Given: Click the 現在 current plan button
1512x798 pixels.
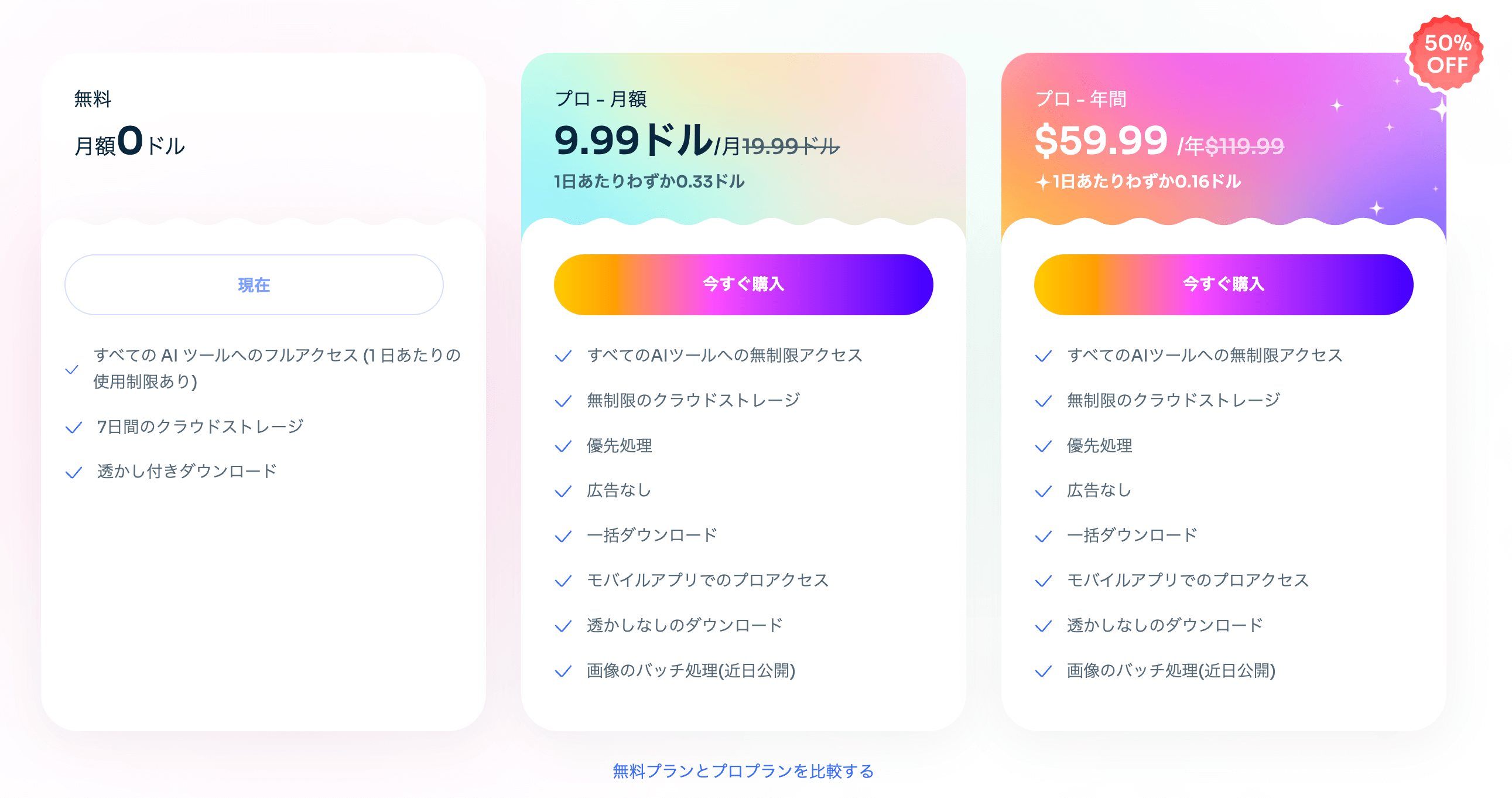Looking at the screenshot, I should (254, 285).
